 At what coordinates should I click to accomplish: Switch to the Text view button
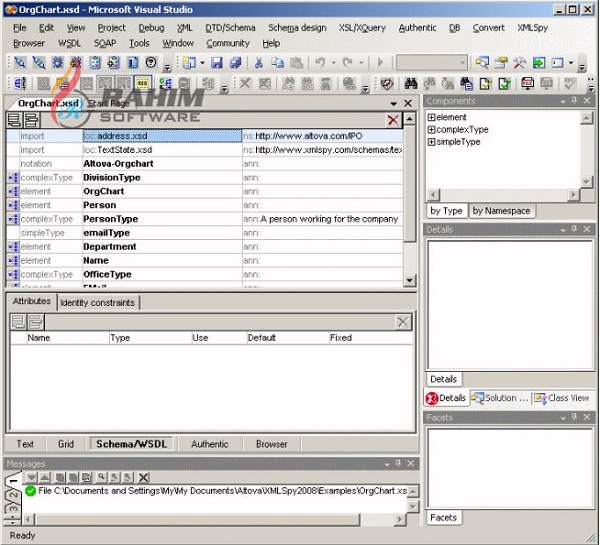25,444
